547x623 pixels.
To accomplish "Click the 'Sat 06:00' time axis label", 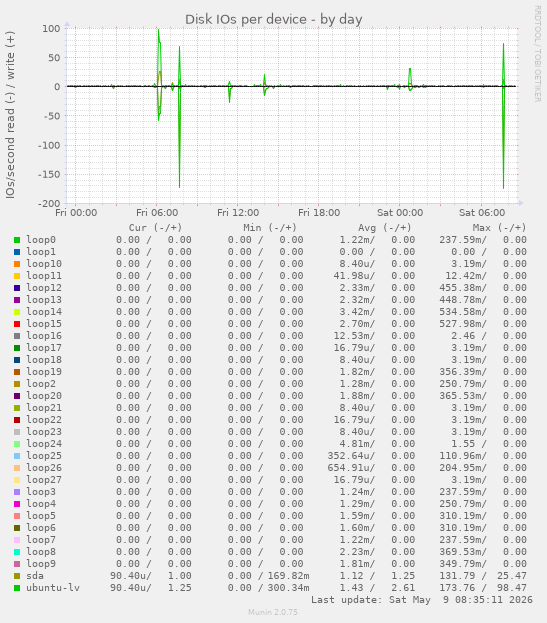I will pyautogui.click(x=482, y=213).
